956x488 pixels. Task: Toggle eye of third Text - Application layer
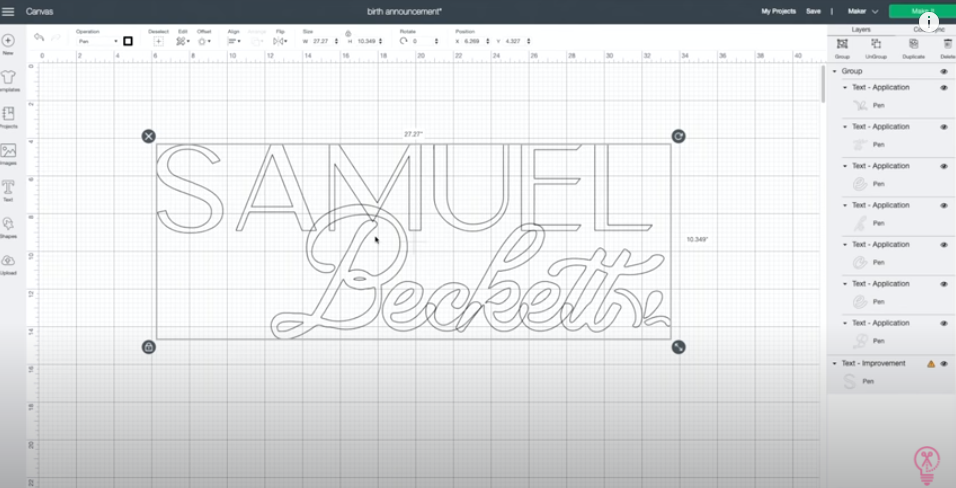click(x=944, y=166)
